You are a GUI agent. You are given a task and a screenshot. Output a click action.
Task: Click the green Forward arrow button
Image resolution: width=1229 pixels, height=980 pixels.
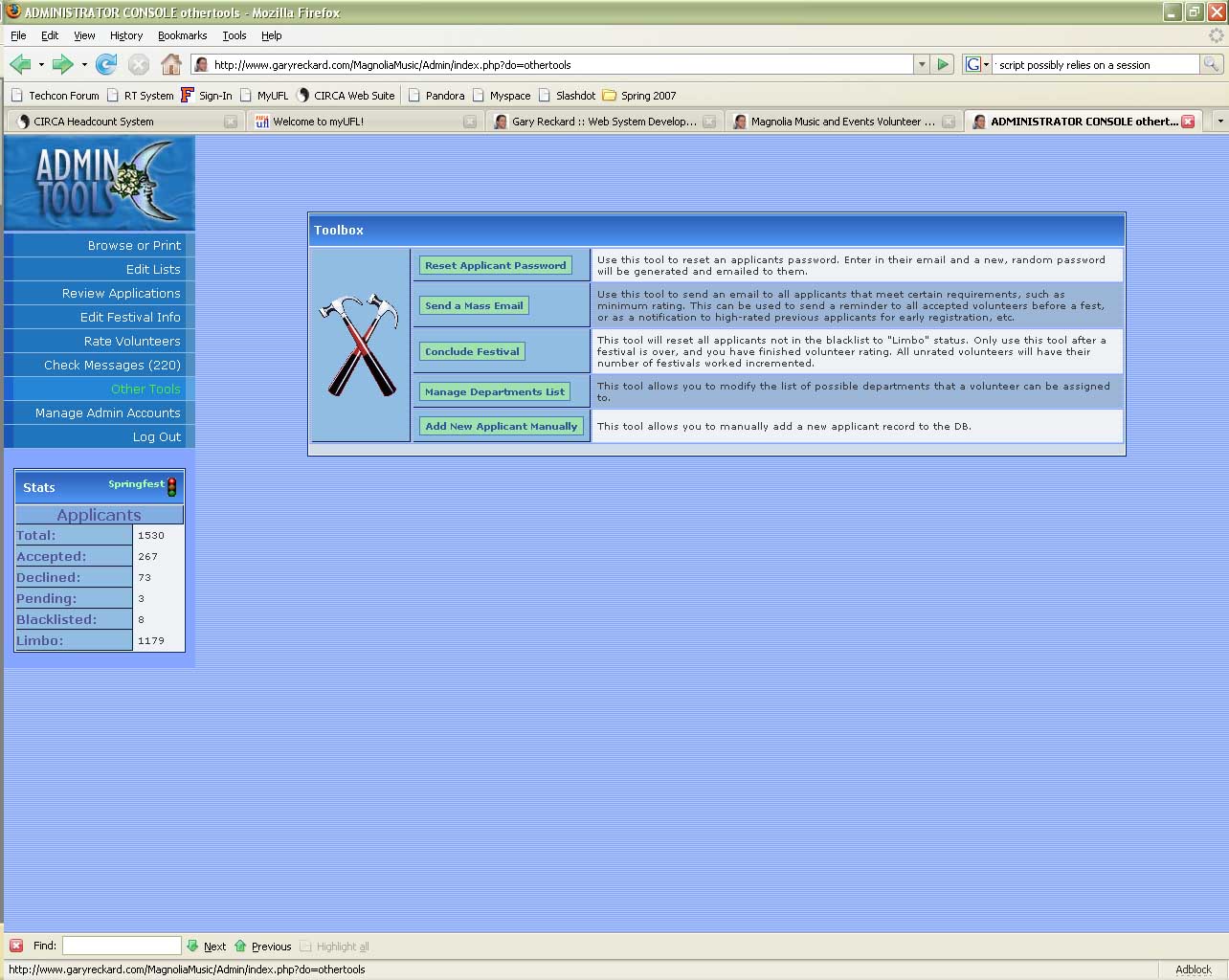[62, 64]
